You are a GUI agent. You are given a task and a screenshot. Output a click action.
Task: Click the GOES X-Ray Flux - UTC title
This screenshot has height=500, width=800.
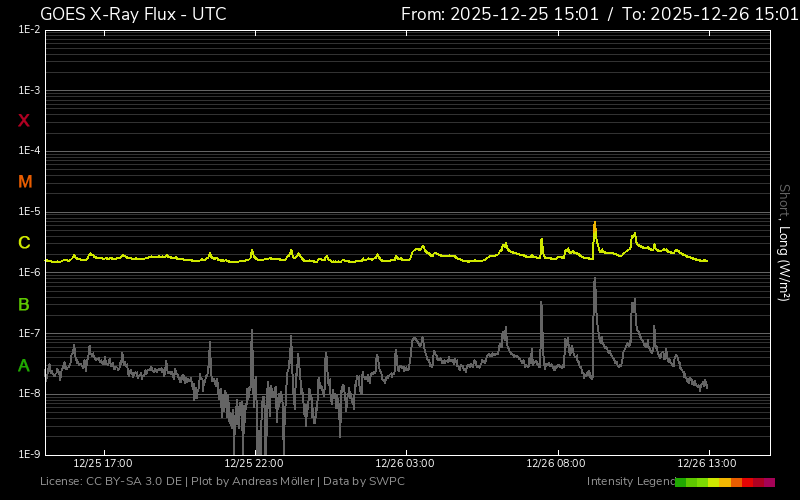coord(133,14)
